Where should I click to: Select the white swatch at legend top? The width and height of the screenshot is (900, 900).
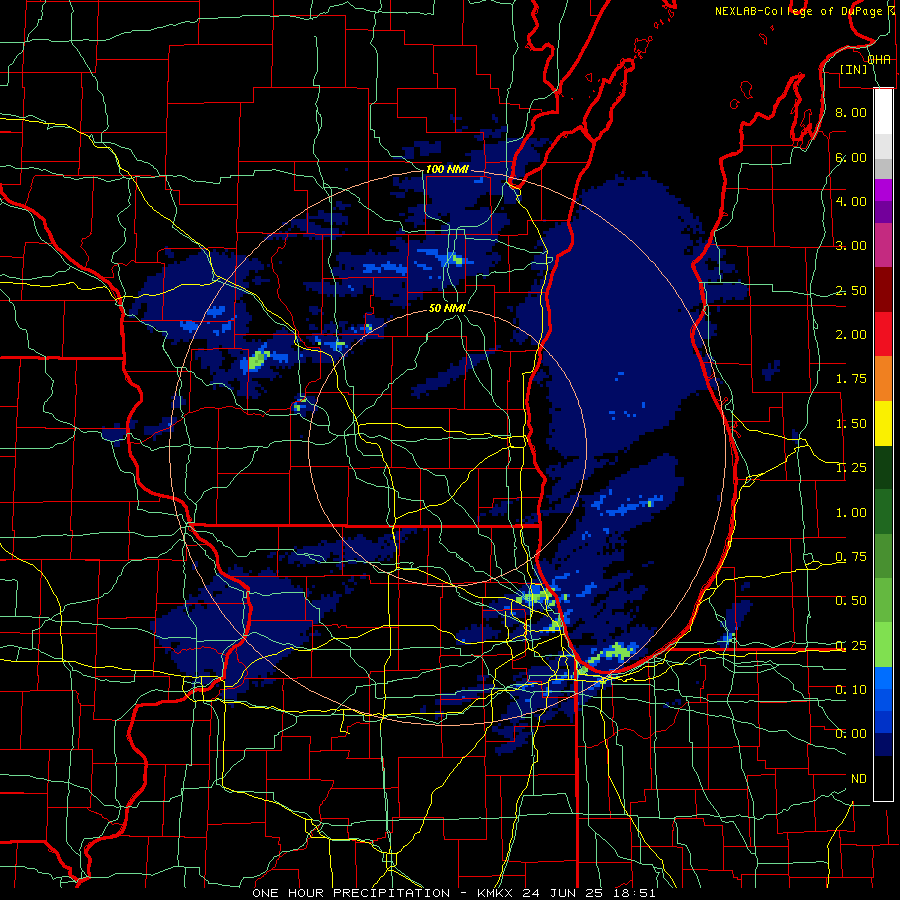(883, 112)
